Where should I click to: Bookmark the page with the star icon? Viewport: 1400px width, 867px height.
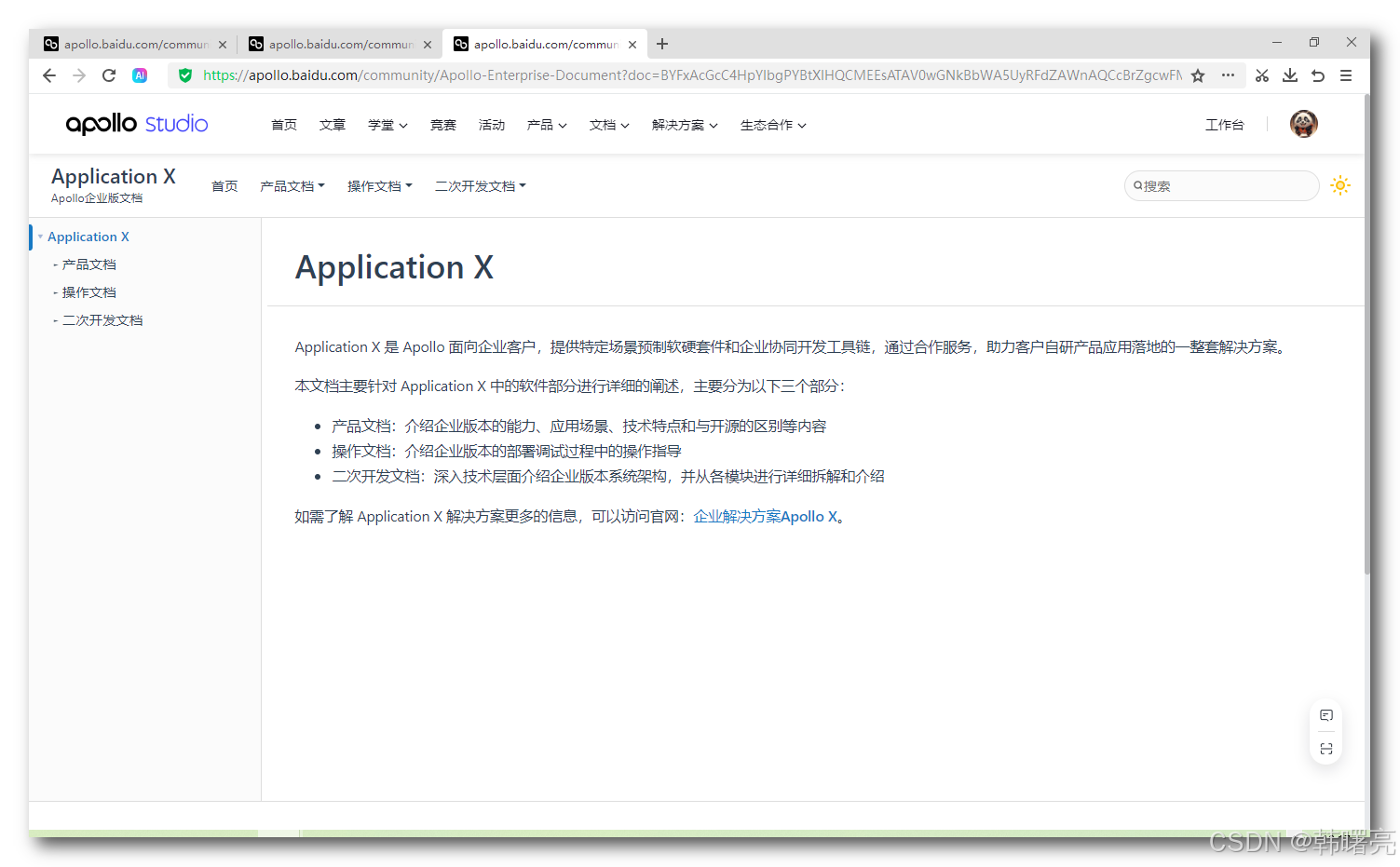point(1198,75)
